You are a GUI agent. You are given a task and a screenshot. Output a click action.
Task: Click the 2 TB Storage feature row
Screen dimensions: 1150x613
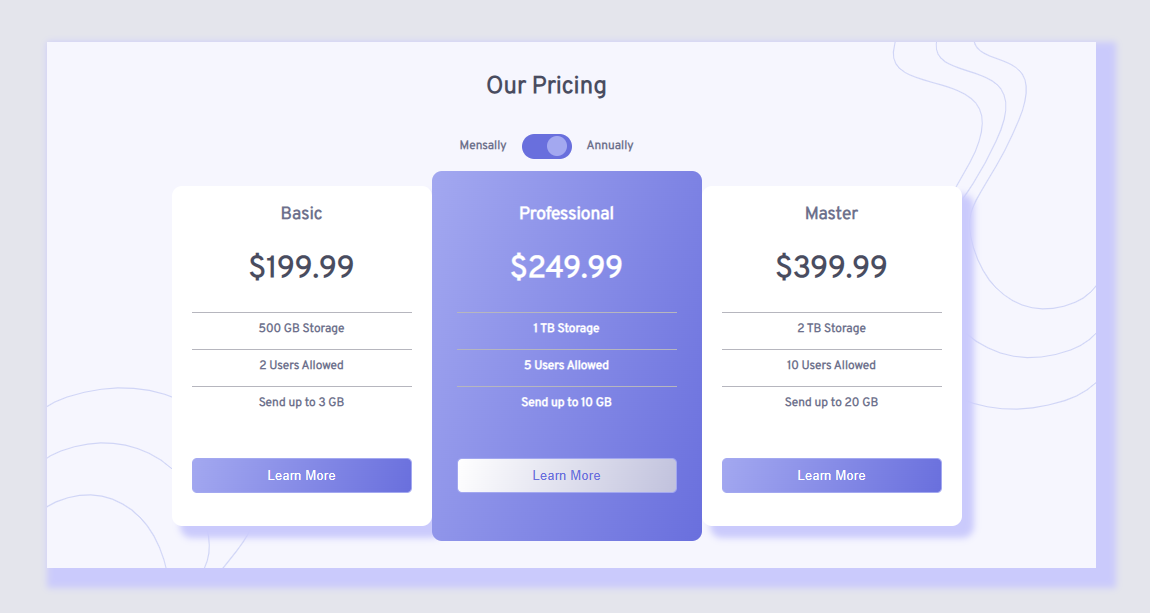click(831, 328)
